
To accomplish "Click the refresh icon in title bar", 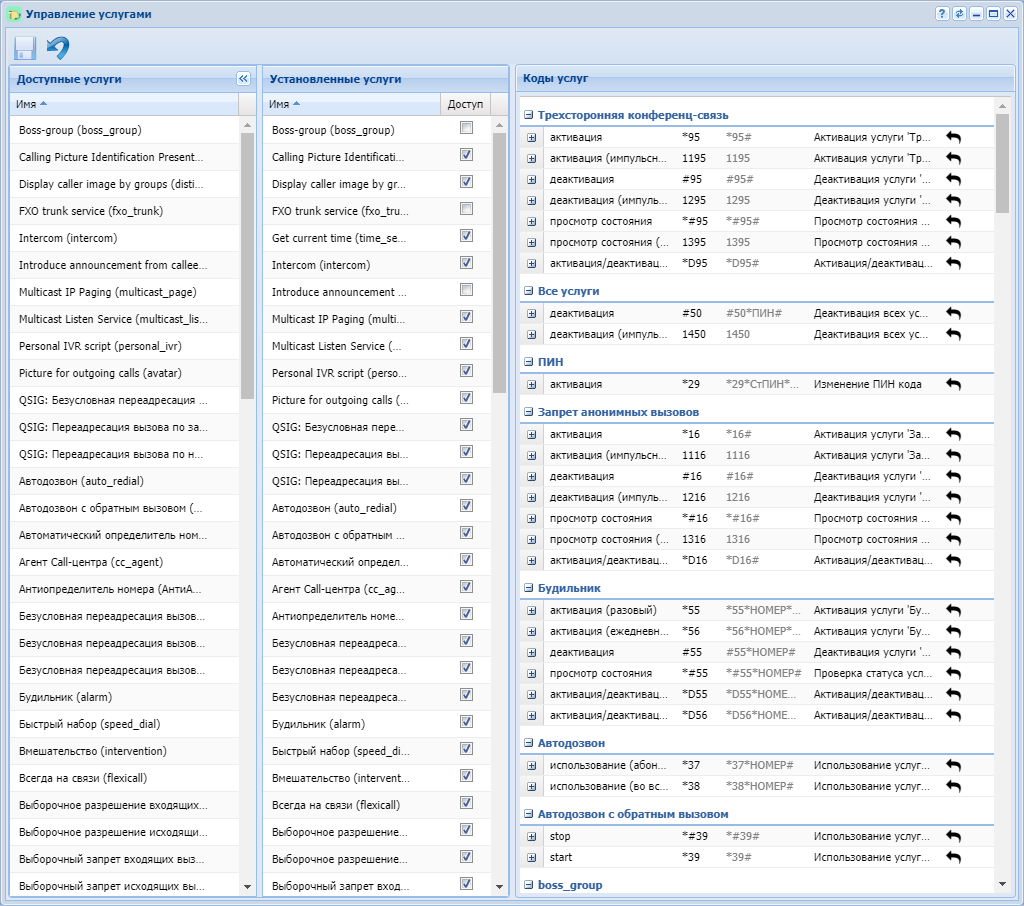I will click(x=959, y=14).
